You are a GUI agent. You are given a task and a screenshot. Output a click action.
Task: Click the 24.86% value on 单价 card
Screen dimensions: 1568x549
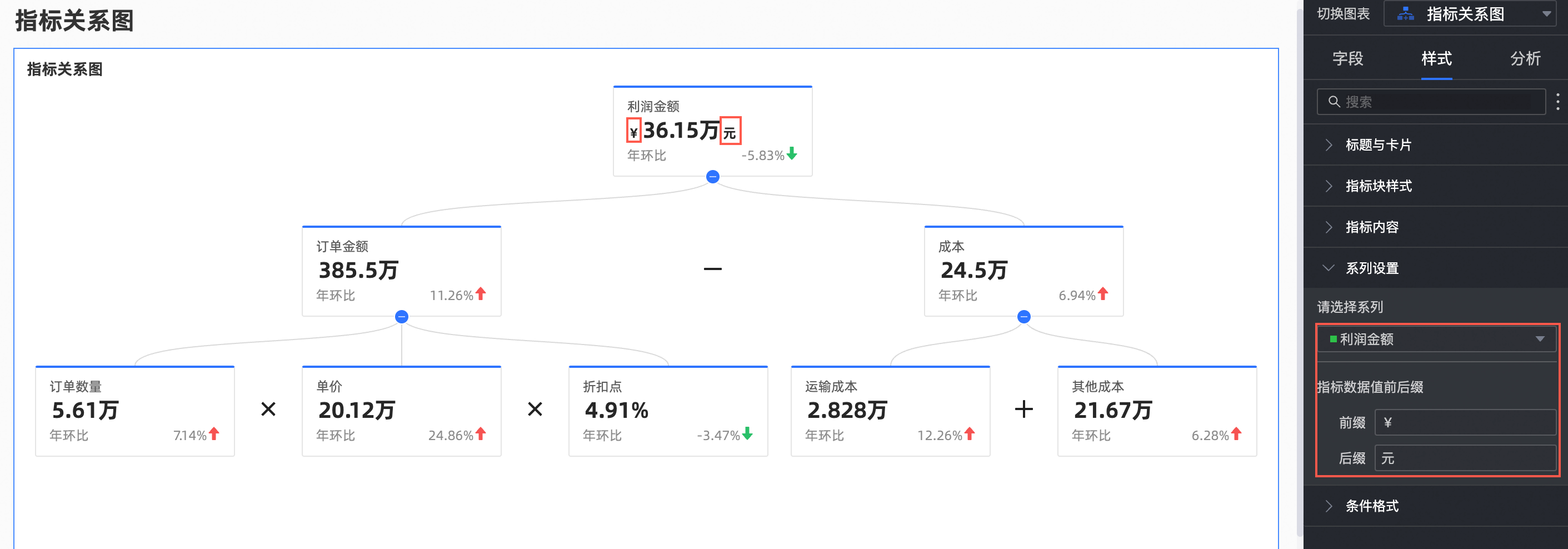coord(451,435)
